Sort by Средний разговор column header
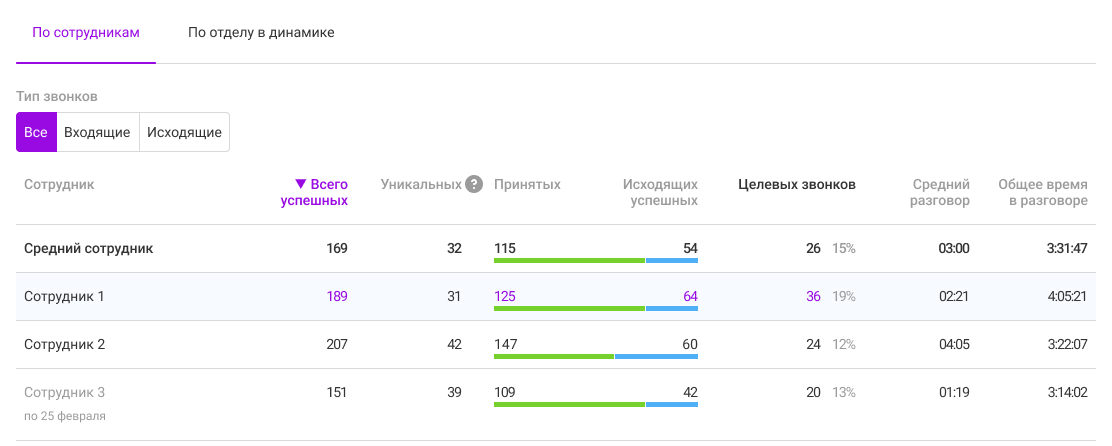Screen dimensions: 1112x446 coord(941,192)
